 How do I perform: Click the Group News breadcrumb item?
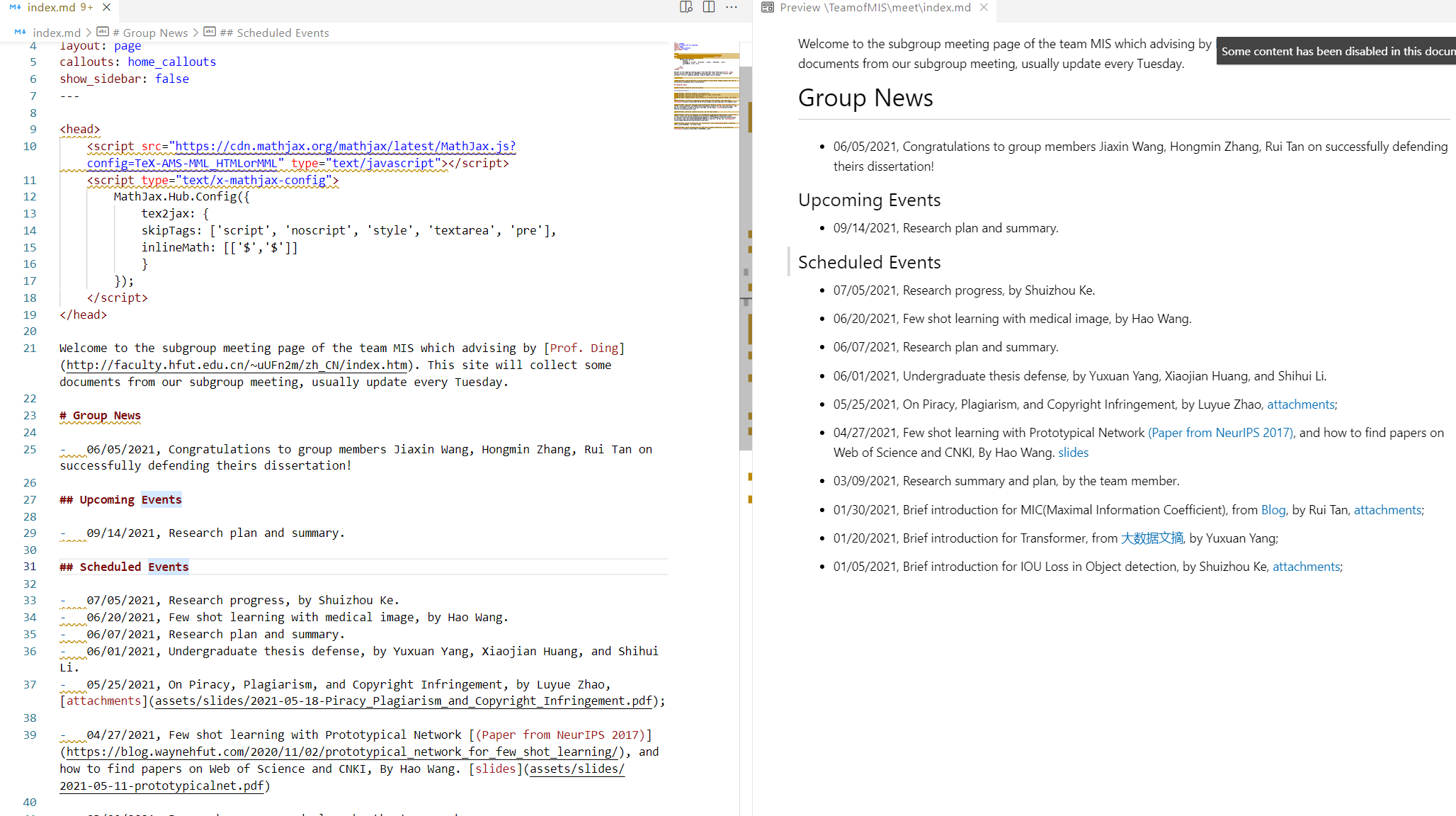pos(154,33)
